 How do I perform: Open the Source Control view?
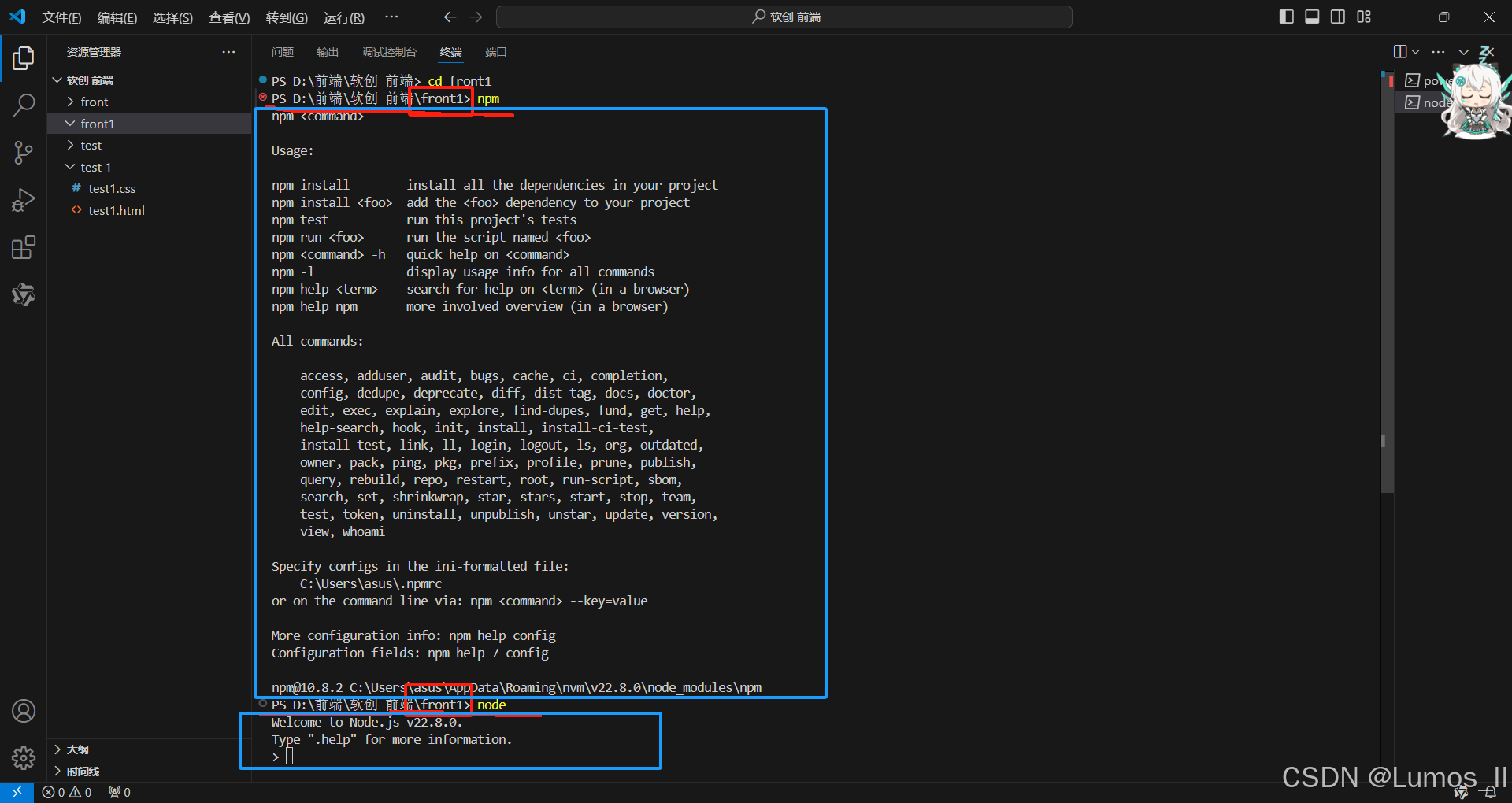(x=24, y=153)
